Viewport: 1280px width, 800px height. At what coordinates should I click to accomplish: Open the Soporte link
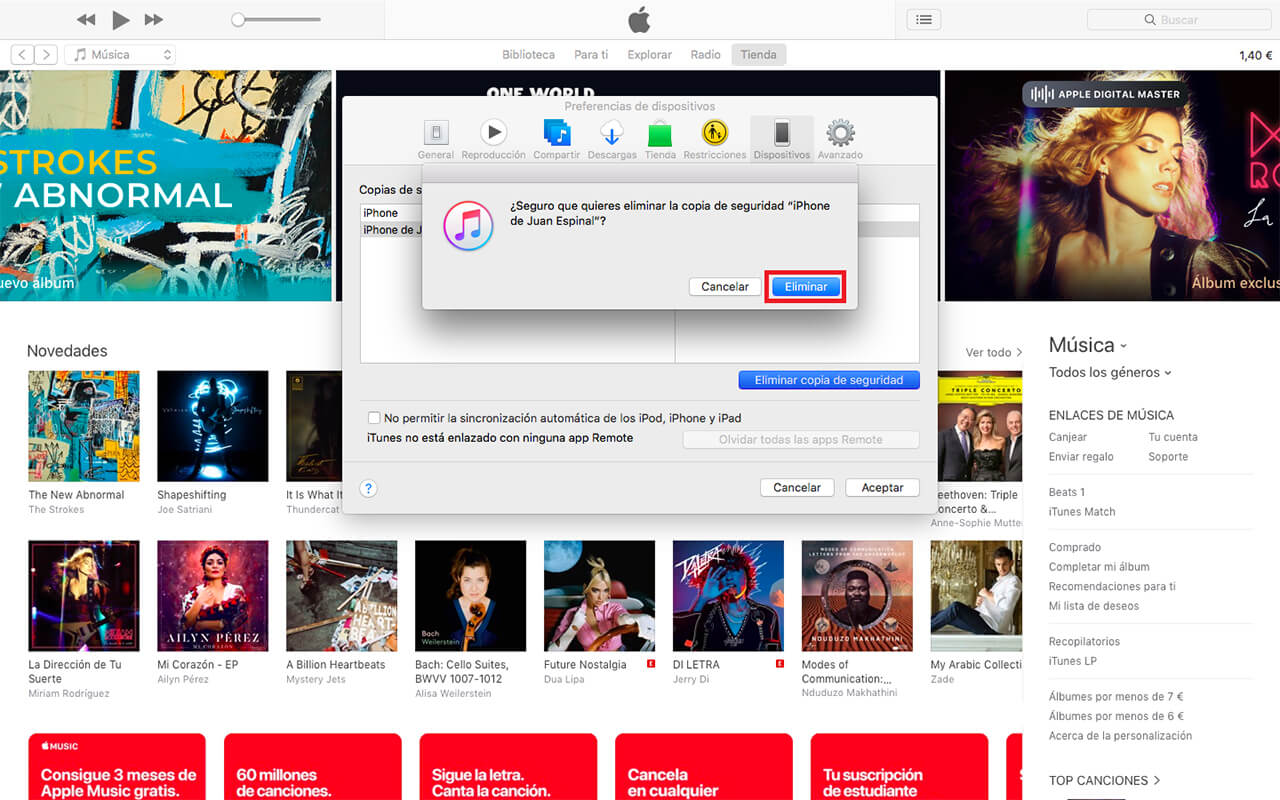point(1168,457)
